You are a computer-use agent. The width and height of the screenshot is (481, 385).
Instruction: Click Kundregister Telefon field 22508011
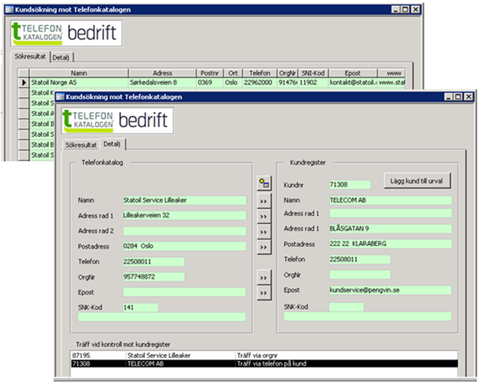point(360,259)
